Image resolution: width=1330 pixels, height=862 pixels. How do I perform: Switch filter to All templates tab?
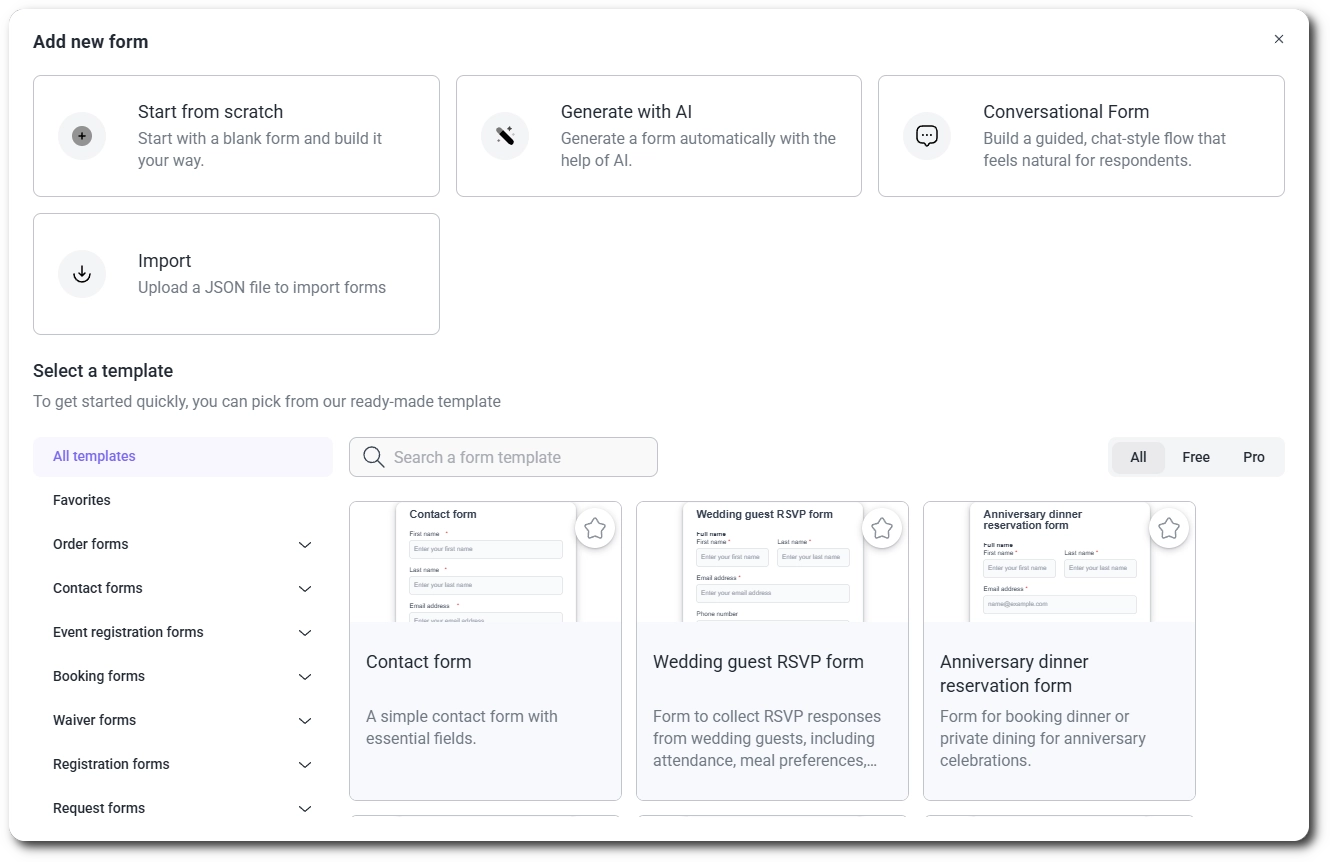pos(1138,457)
